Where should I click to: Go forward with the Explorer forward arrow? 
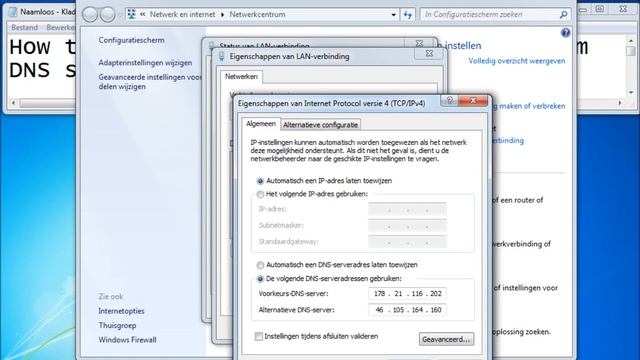[x=107, y=15]
